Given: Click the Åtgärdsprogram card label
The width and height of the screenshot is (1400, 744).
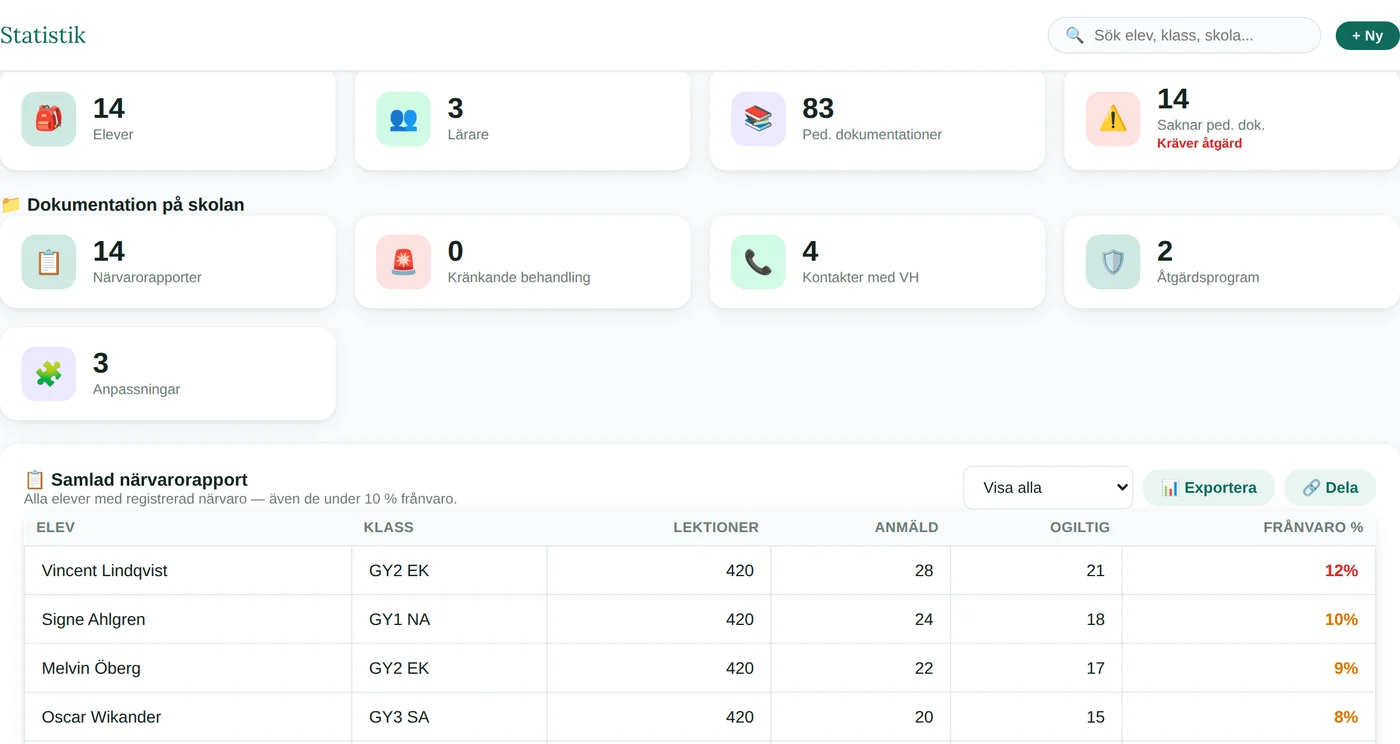Looking at the screenshot, I should point(1208,277).
